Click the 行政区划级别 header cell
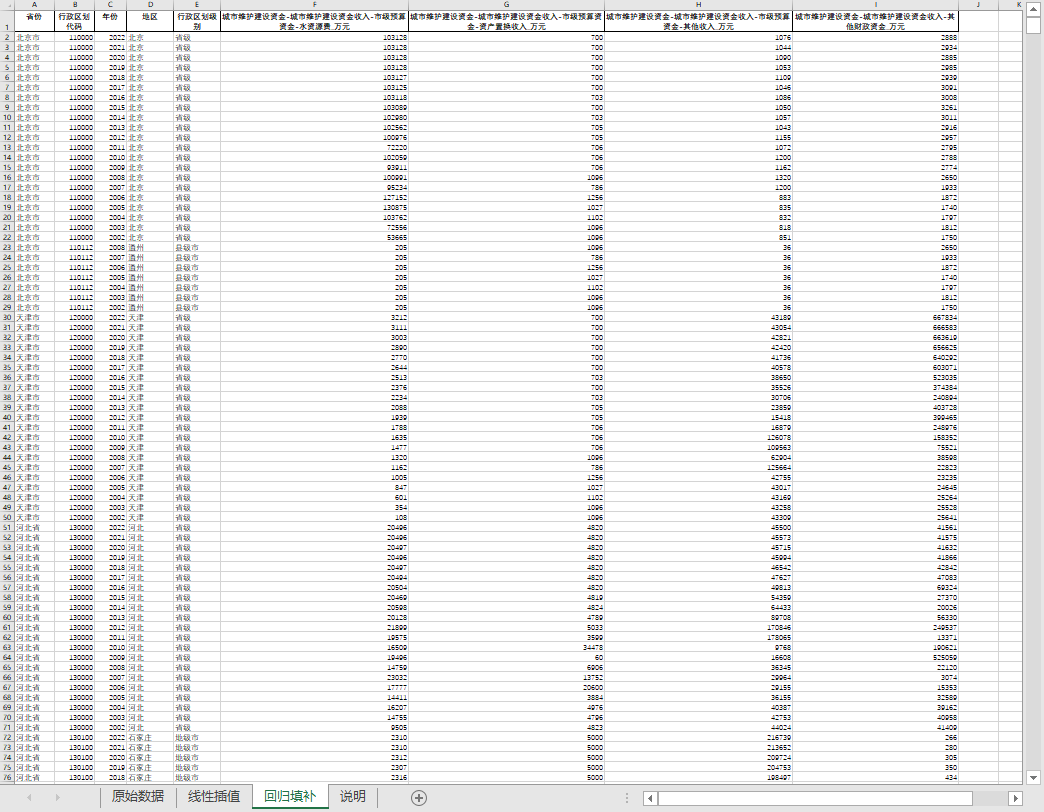Image resolution: width=1044 pixels, height=812 pixels. 197,21
